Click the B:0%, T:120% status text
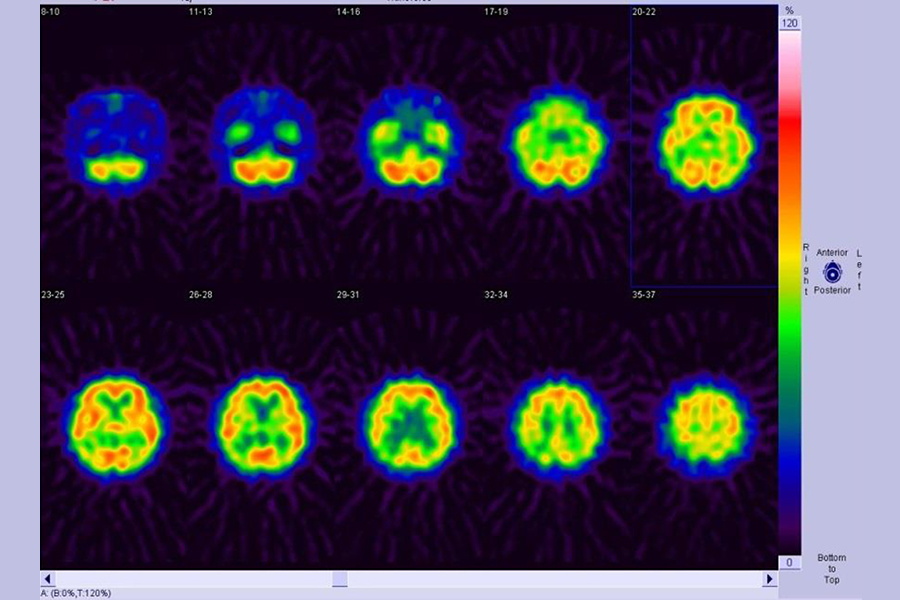900x600 pixels. (76, 593)
